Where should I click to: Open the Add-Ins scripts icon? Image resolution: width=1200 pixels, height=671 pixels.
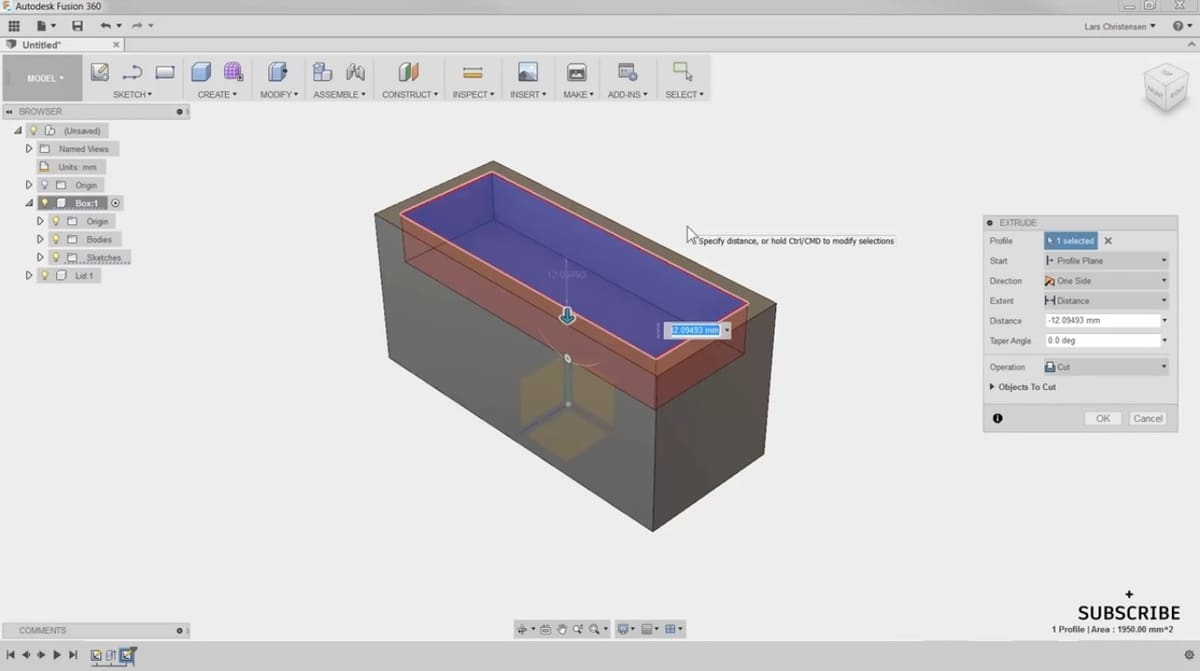627,72
